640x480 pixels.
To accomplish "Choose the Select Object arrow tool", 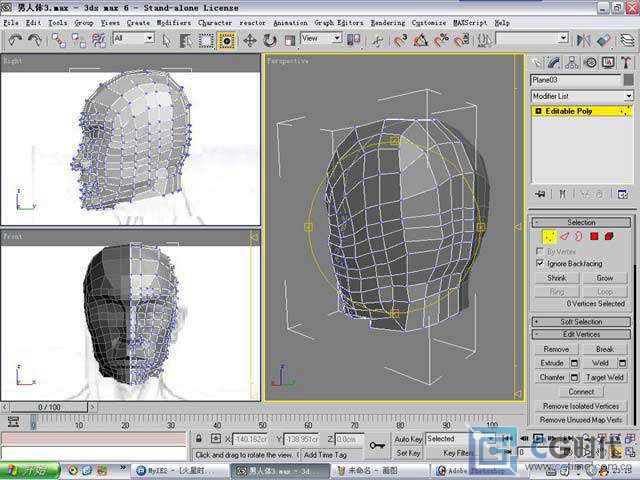I will pyautogui.click(x=166, y=40).
